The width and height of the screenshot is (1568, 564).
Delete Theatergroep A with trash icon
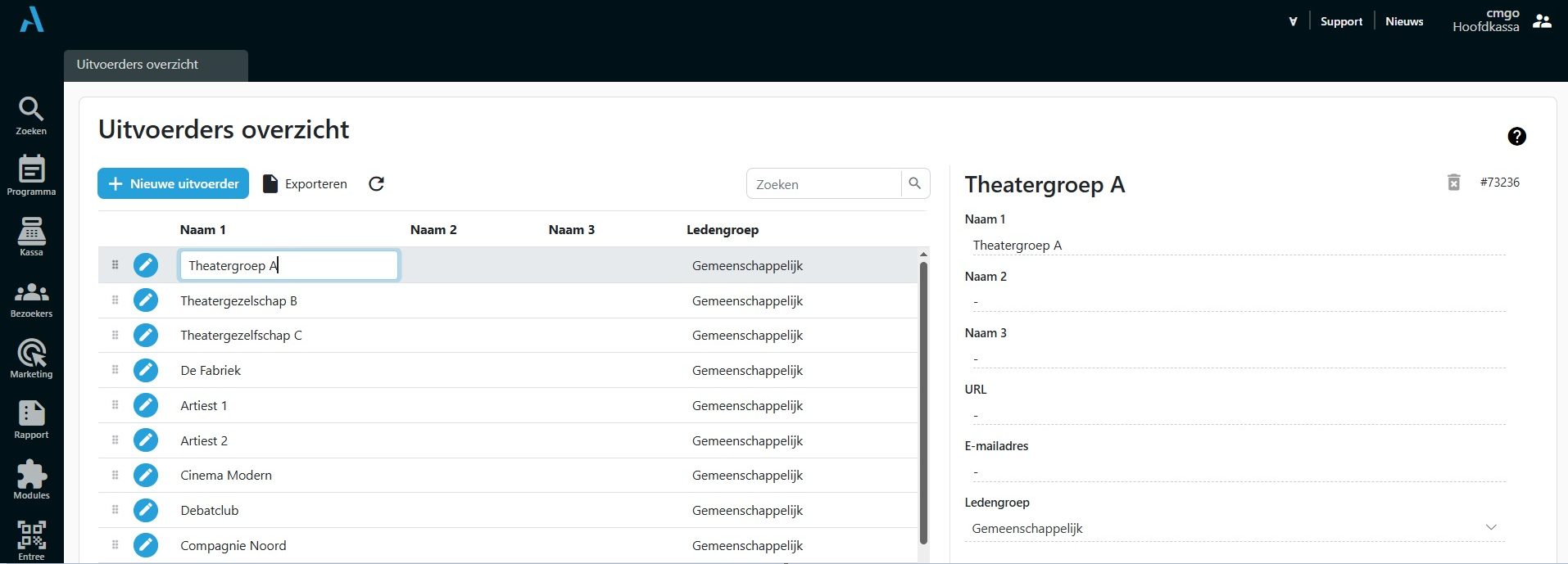click(x=1453, y=183)
